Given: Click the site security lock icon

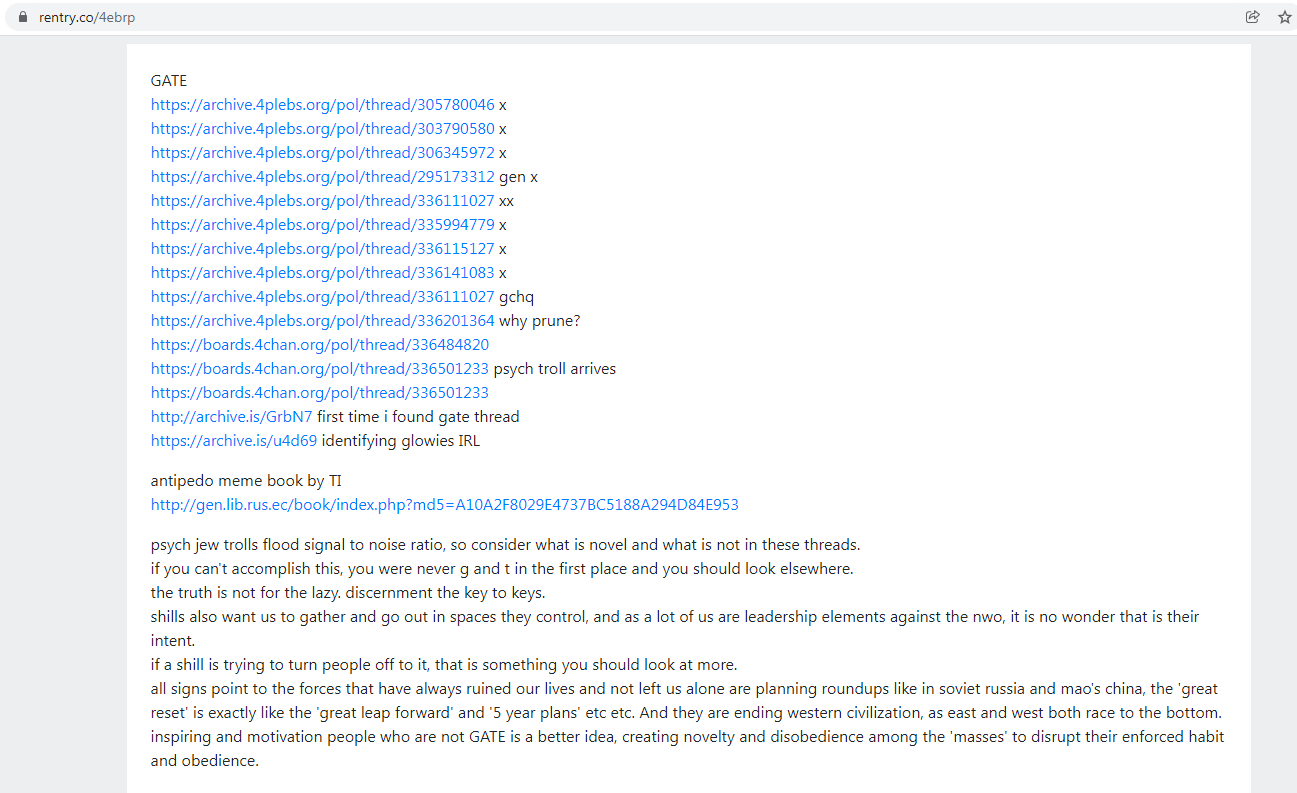Looking at the screenshot, I should click(x=24, y=17).
